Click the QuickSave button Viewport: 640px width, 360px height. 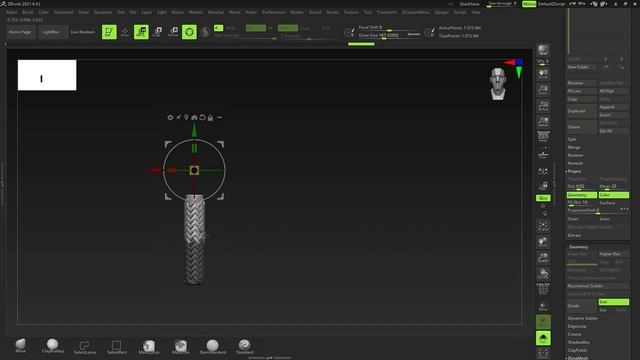[469, 4]
